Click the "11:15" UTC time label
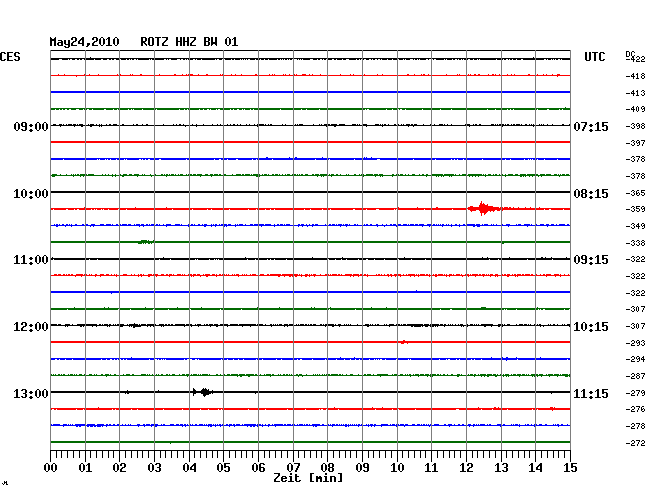Viewport: 650px width, 494px height. tap(591, 393)
